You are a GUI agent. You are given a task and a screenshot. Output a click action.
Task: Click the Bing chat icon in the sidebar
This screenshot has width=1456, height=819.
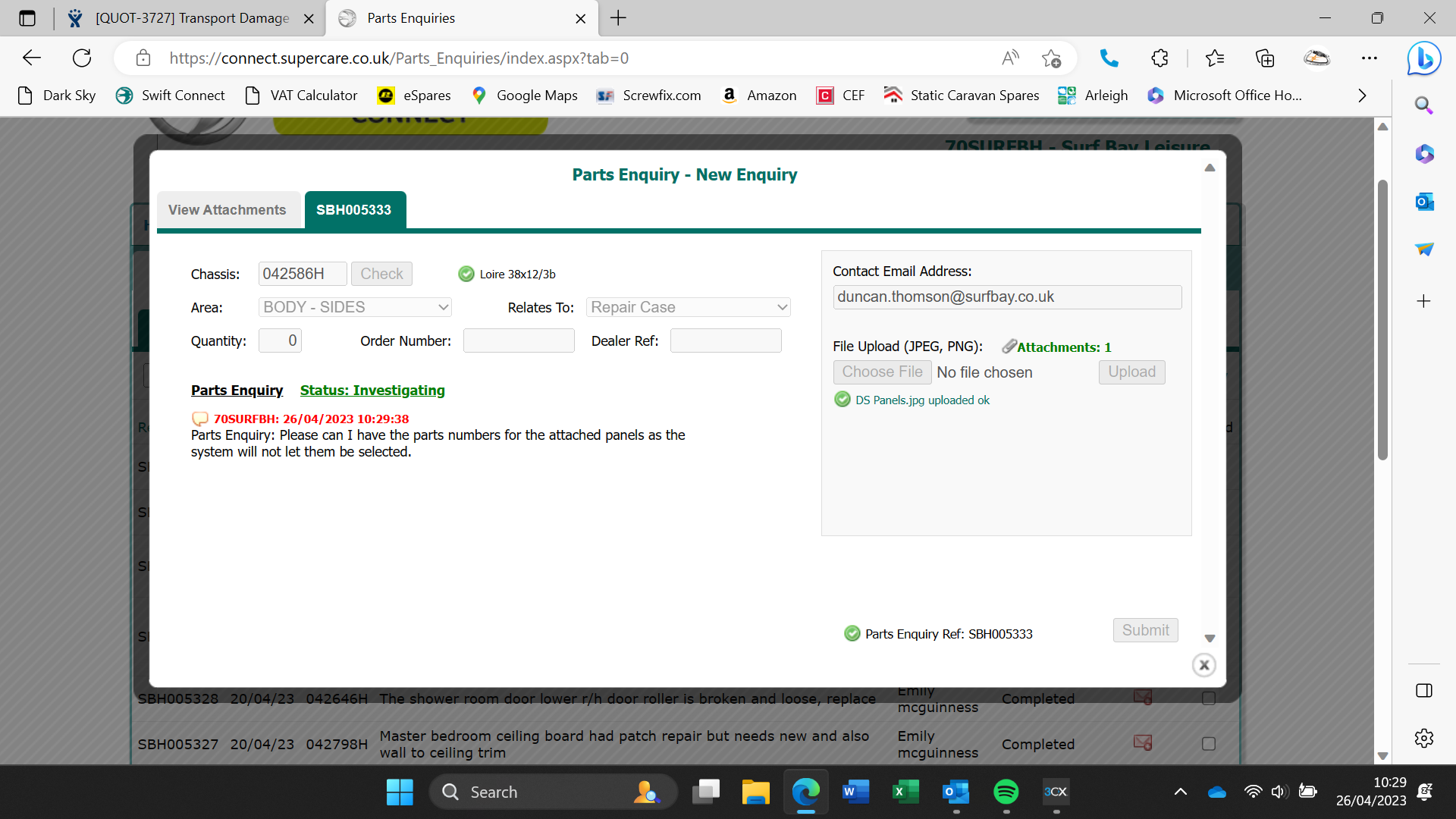[1423, 58]
